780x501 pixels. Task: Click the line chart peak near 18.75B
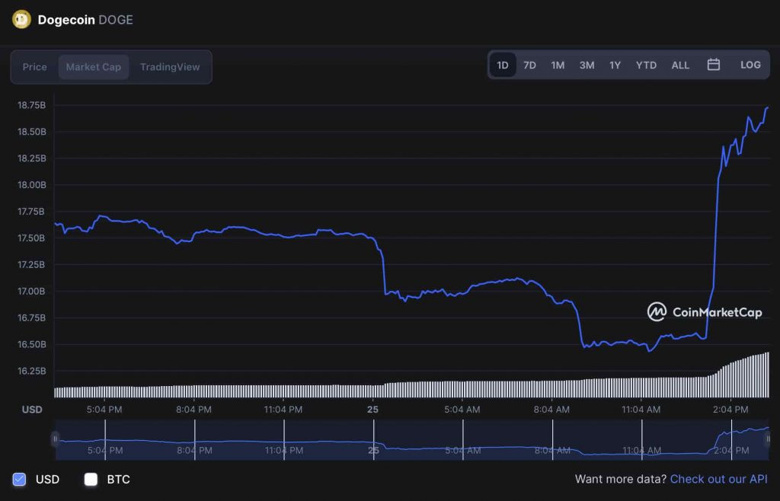point(767,108)
